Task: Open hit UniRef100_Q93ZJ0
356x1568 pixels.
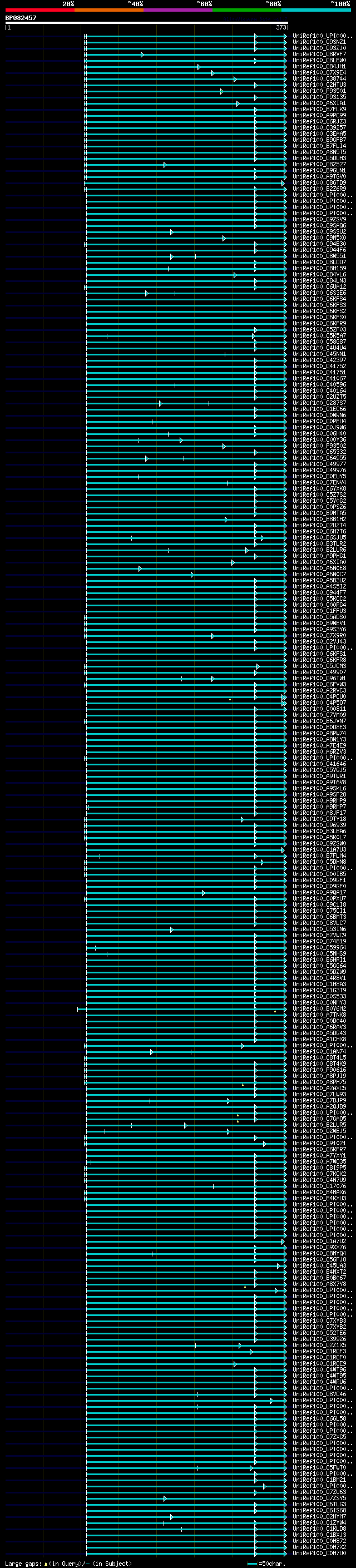Action: click(x=319, y=48)
